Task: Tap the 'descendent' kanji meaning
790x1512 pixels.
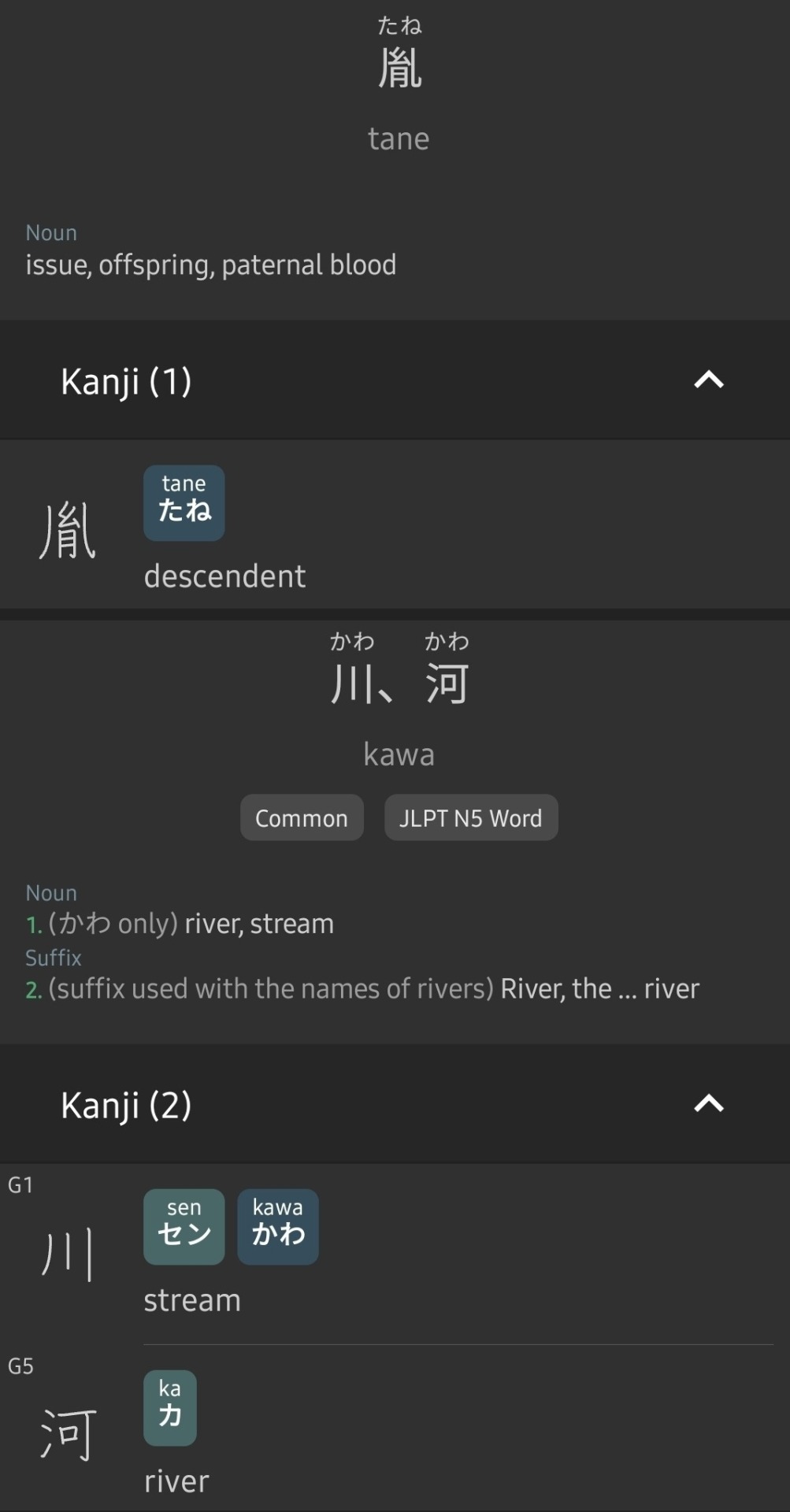Action: (224, 576)
